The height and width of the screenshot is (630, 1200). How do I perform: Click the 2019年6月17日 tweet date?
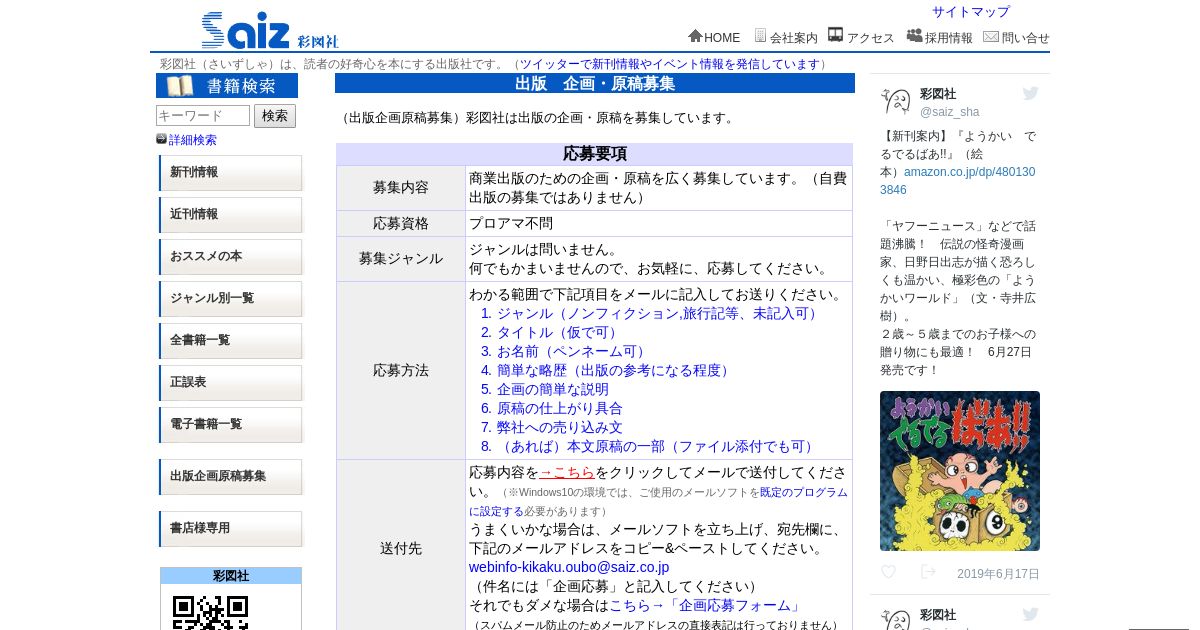point(998,574)
